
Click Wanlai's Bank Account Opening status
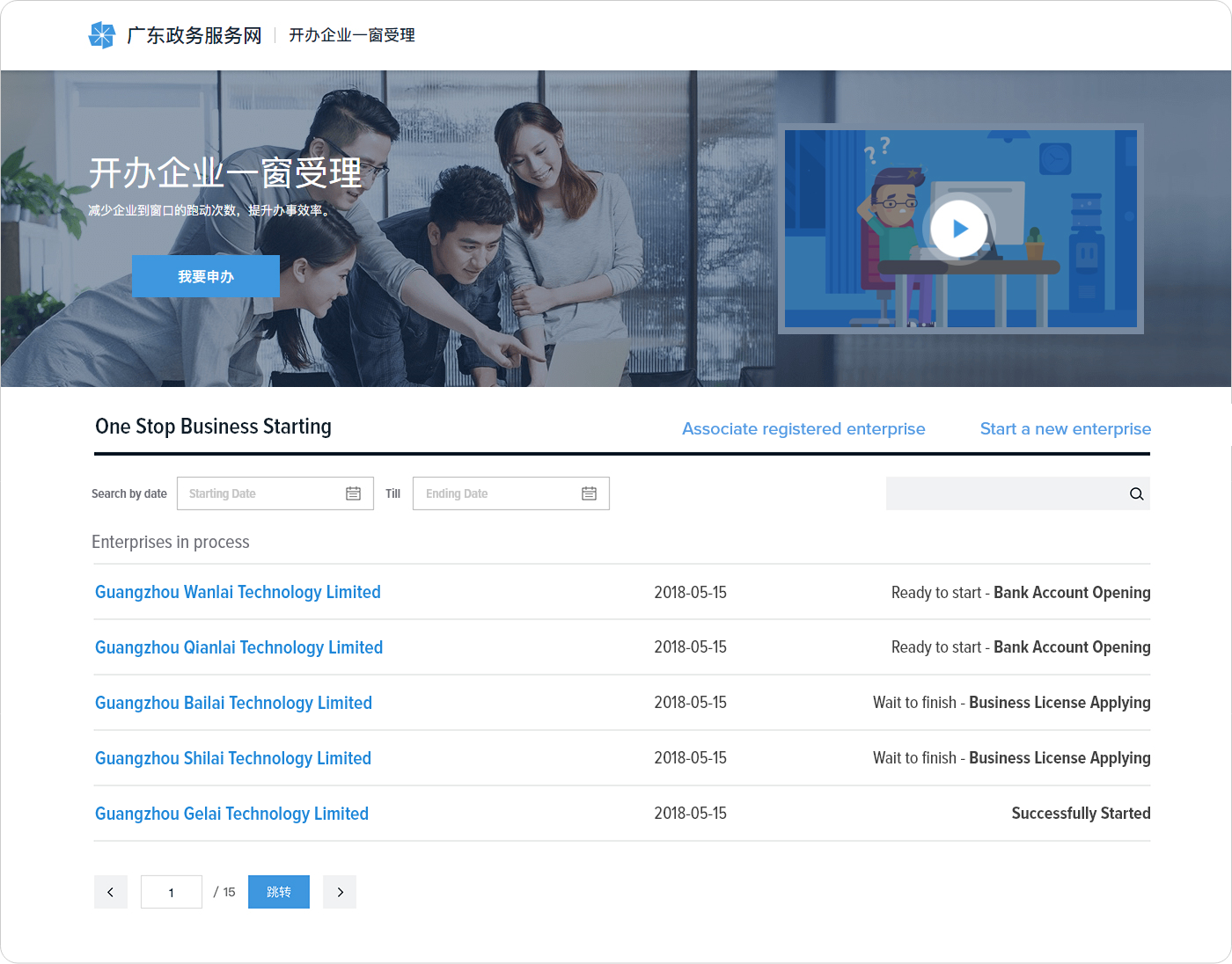(1072, 593)
